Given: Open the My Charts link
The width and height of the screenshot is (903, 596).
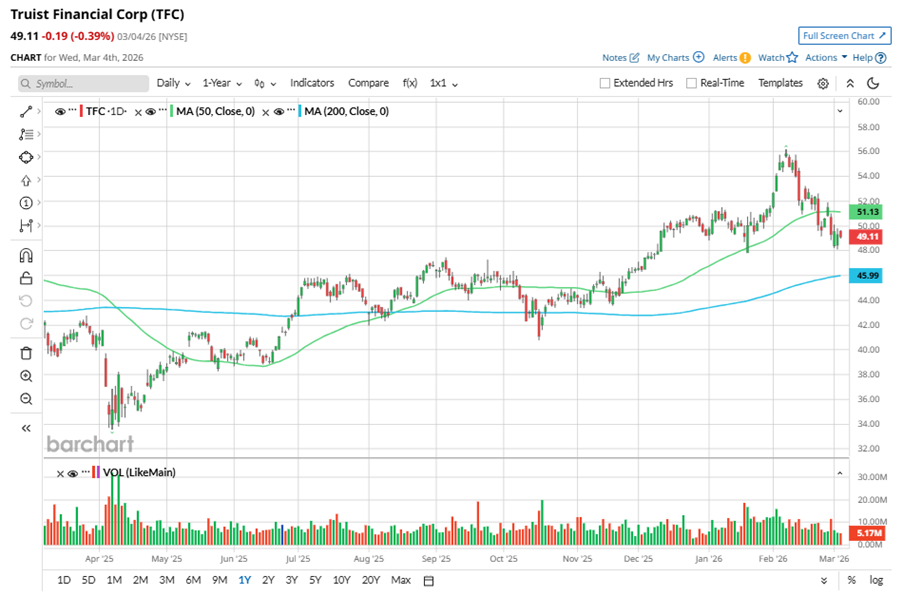Looking at the screenshot, I should coord(675,58).
